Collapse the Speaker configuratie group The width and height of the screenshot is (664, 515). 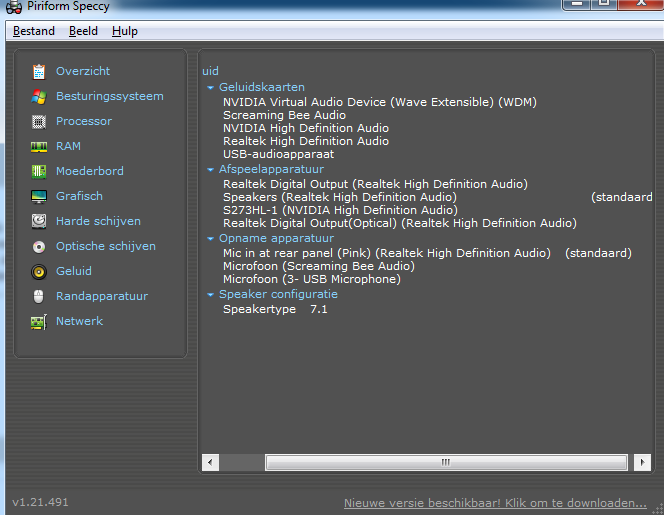coord(210,295)
